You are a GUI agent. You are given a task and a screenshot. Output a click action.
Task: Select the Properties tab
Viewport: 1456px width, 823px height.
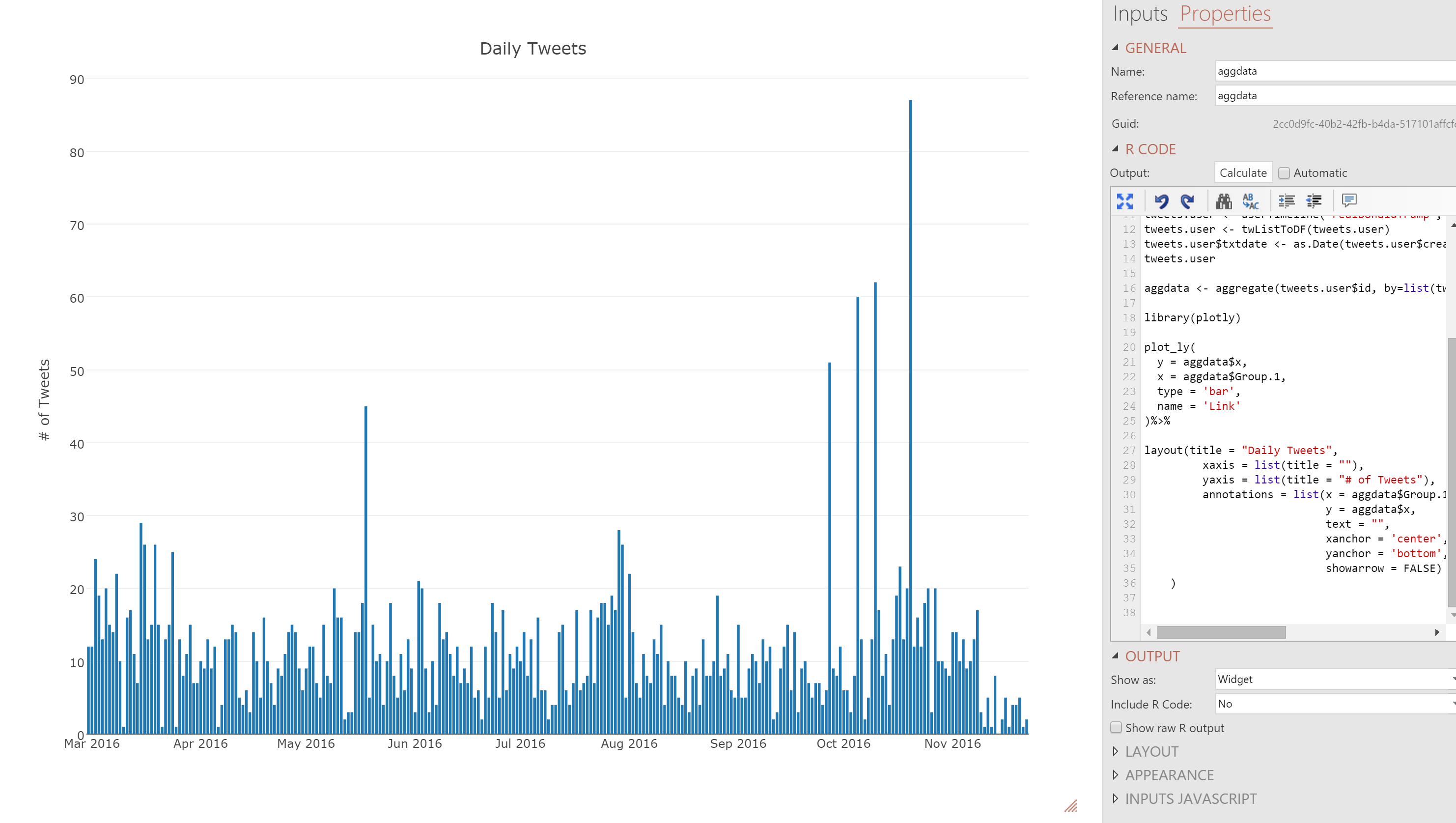coord(1225,14)
